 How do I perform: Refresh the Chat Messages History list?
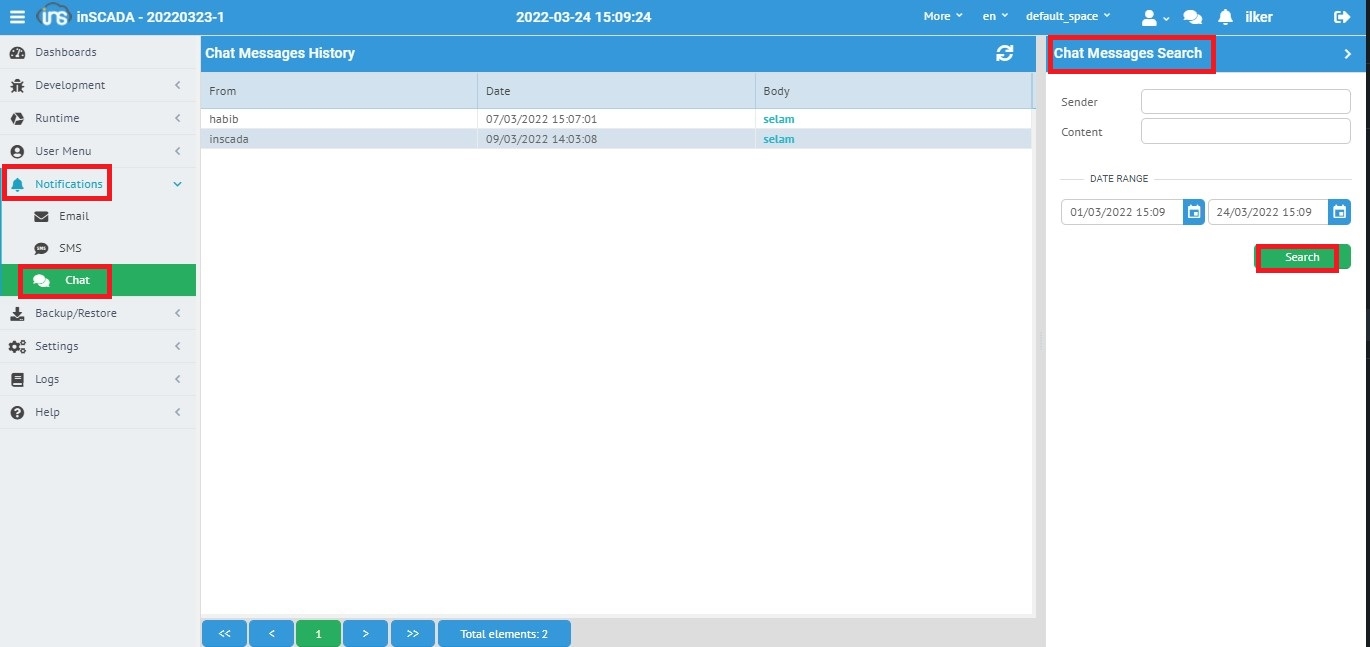[x=1004, y=54]
